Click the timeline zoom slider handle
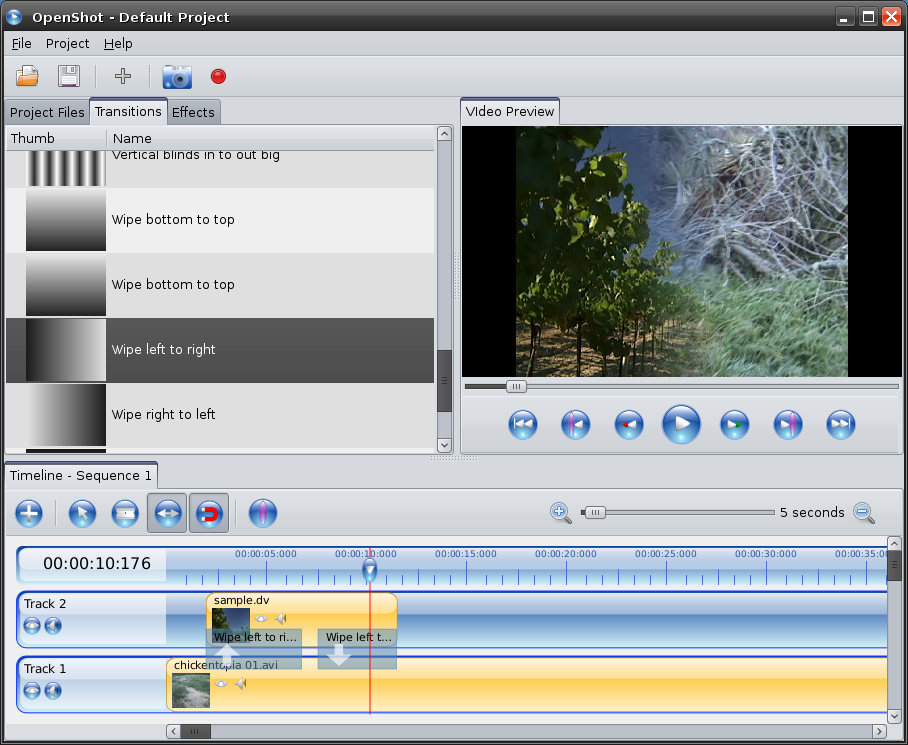This screenshot has width=908, height=745. coord(594,513)
